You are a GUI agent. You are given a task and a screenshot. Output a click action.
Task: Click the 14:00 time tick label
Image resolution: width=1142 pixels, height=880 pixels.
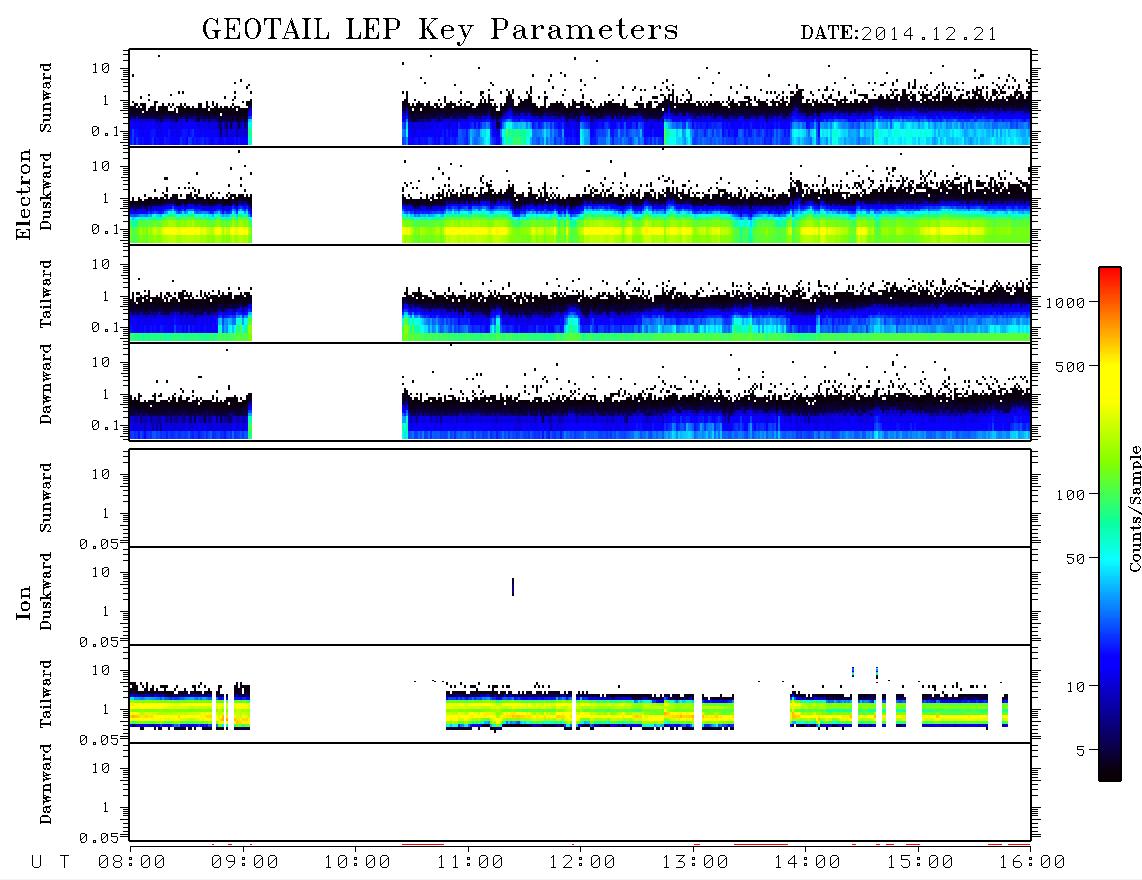tap(807, 863)
